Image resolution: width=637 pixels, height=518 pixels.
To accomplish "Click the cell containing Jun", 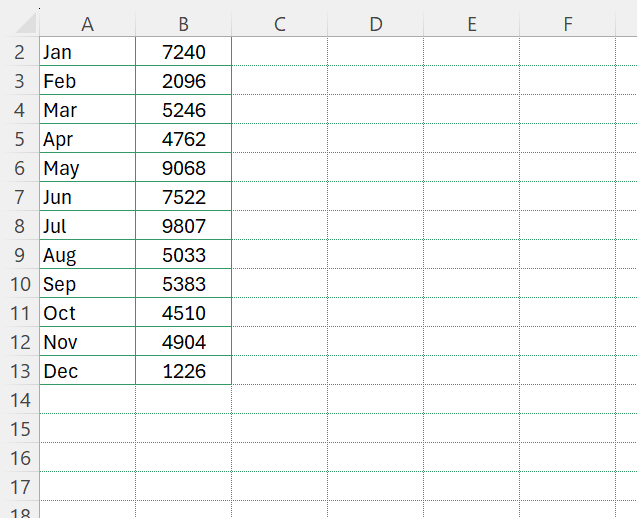I will click(x=88, y=197).
